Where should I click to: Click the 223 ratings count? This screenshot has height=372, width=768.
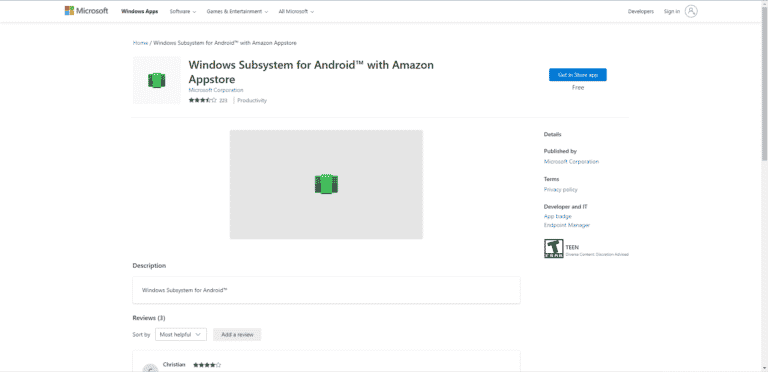pos(223,100)
